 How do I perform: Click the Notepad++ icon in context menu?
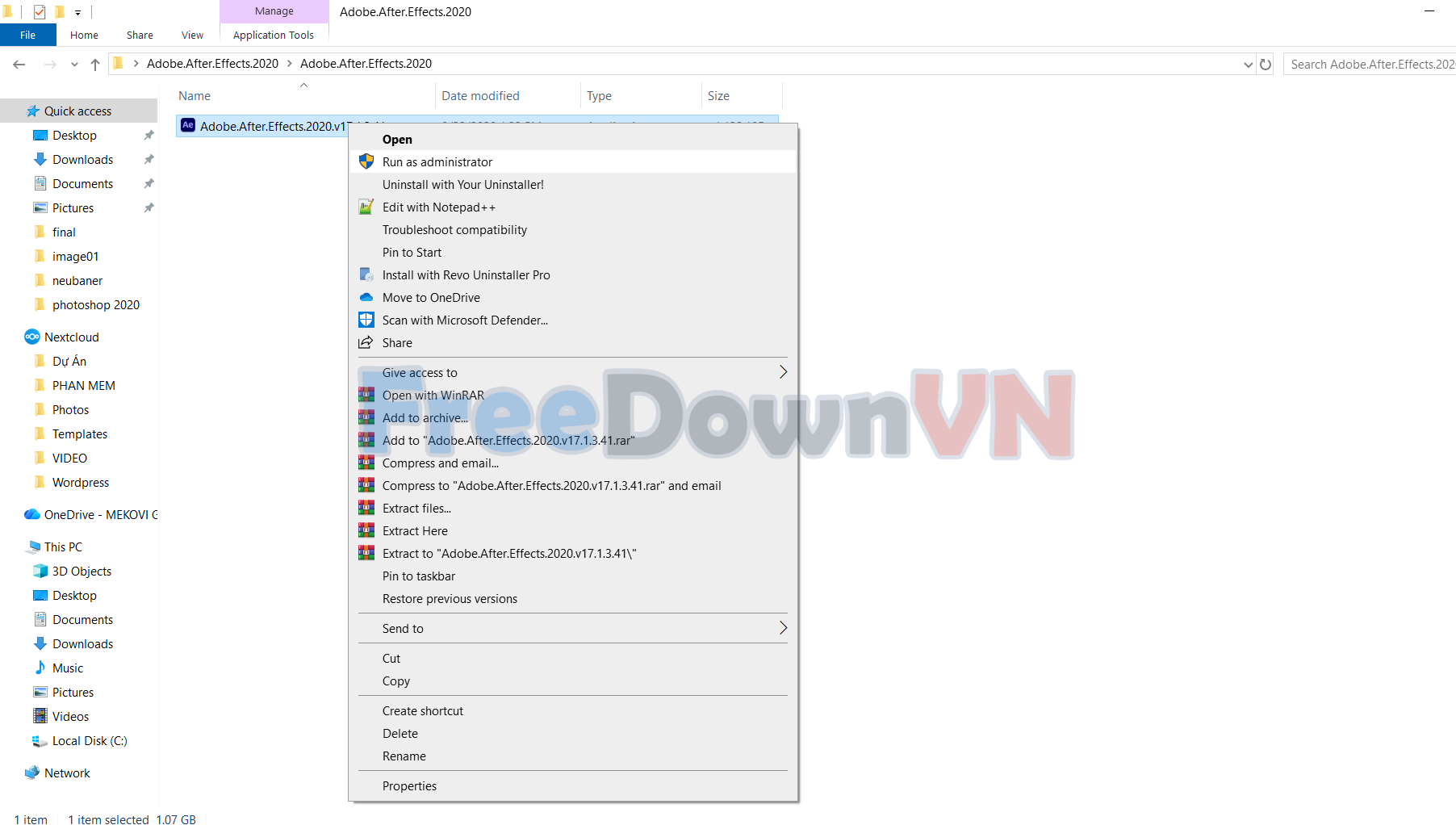click(366, 207)
